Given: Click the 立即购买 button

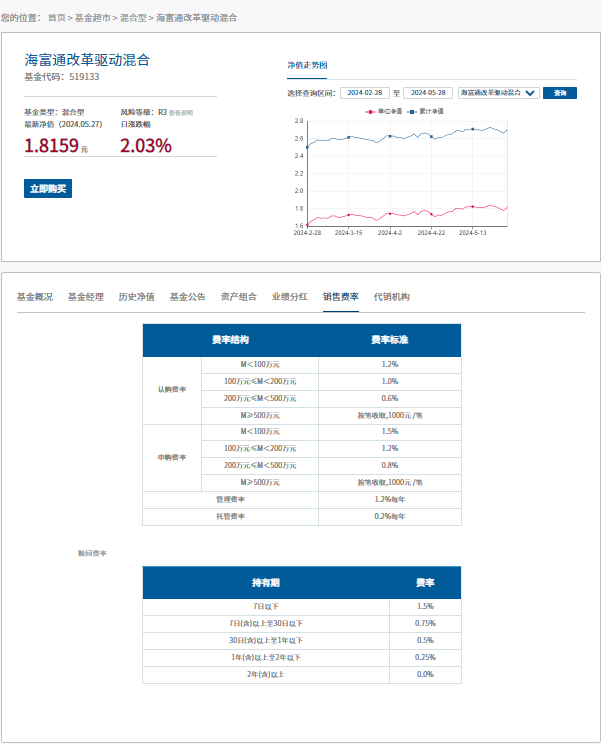Looking at the screenshot, I should pos(48,188).
